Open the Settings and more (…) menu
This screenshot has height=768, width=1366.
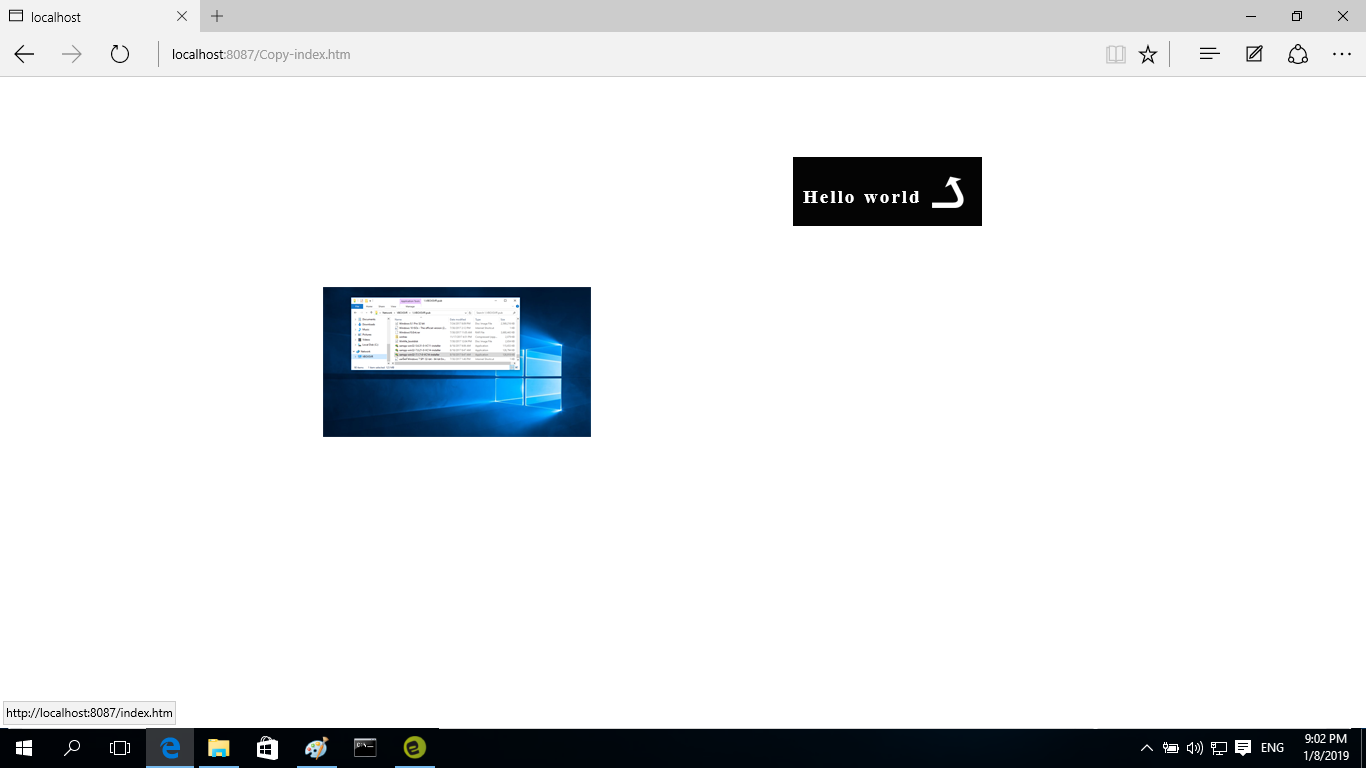pos(1342,55)
